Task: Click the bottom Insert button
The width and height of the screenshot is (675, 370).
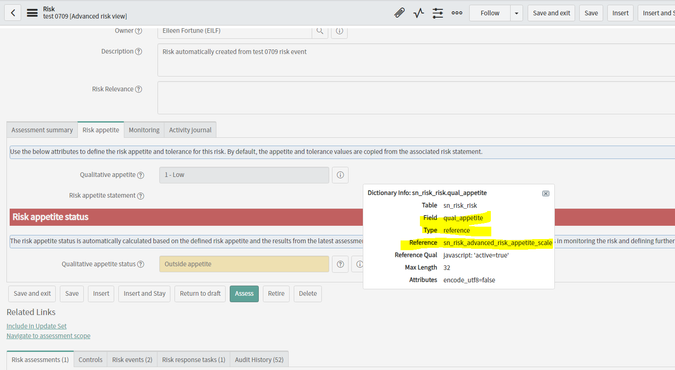Action: coord(101,294)
